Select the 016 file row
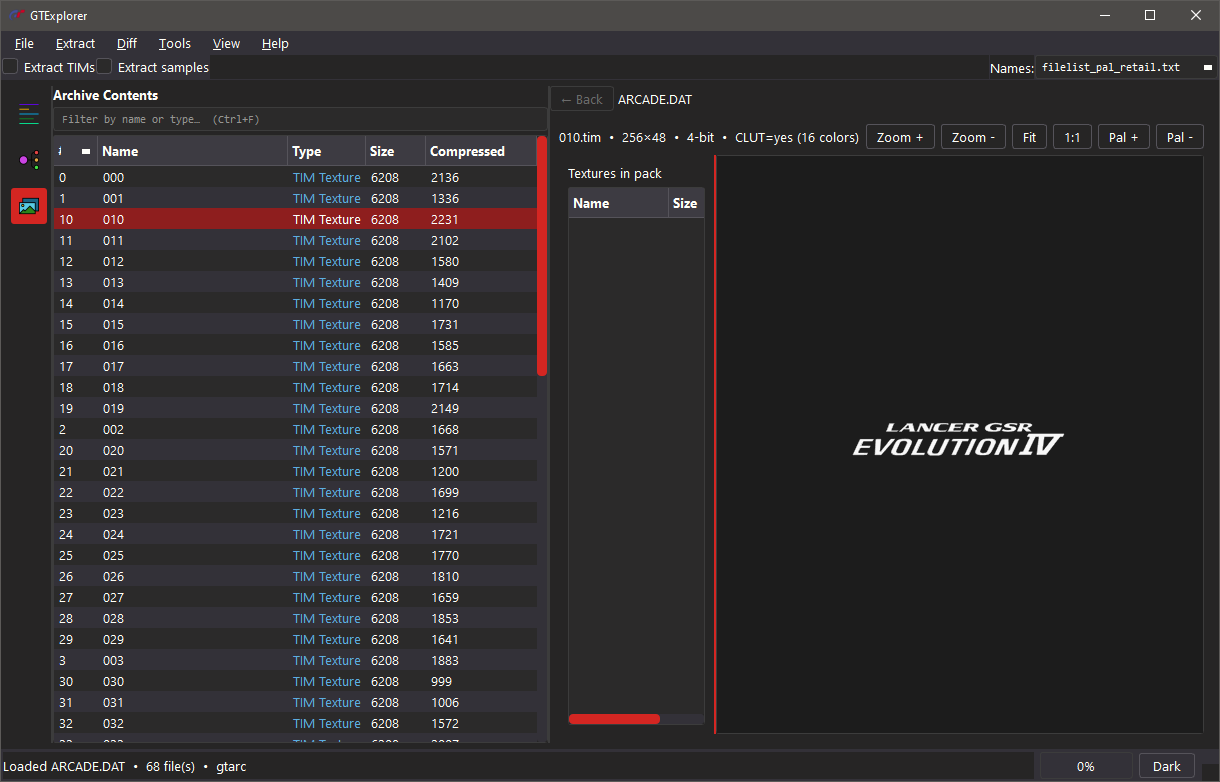Image resolution: width=1220 pixels, height=782 pixels. 295,345
